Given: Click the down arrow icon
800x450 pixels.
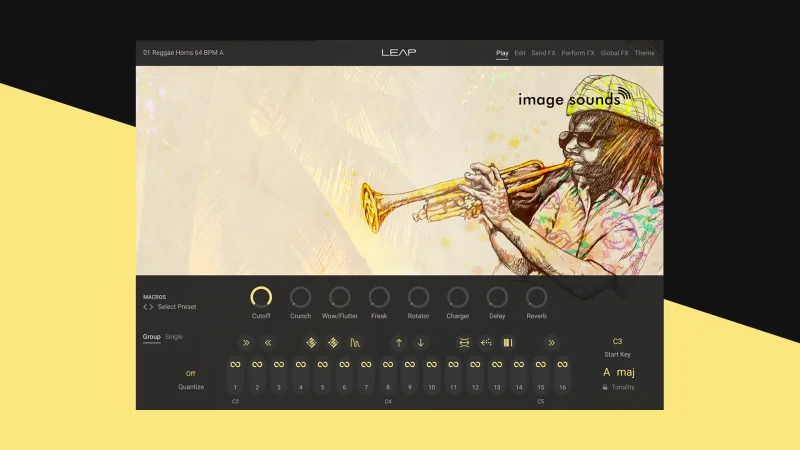Looking at the screenshot, I should [x=420, y=343].
